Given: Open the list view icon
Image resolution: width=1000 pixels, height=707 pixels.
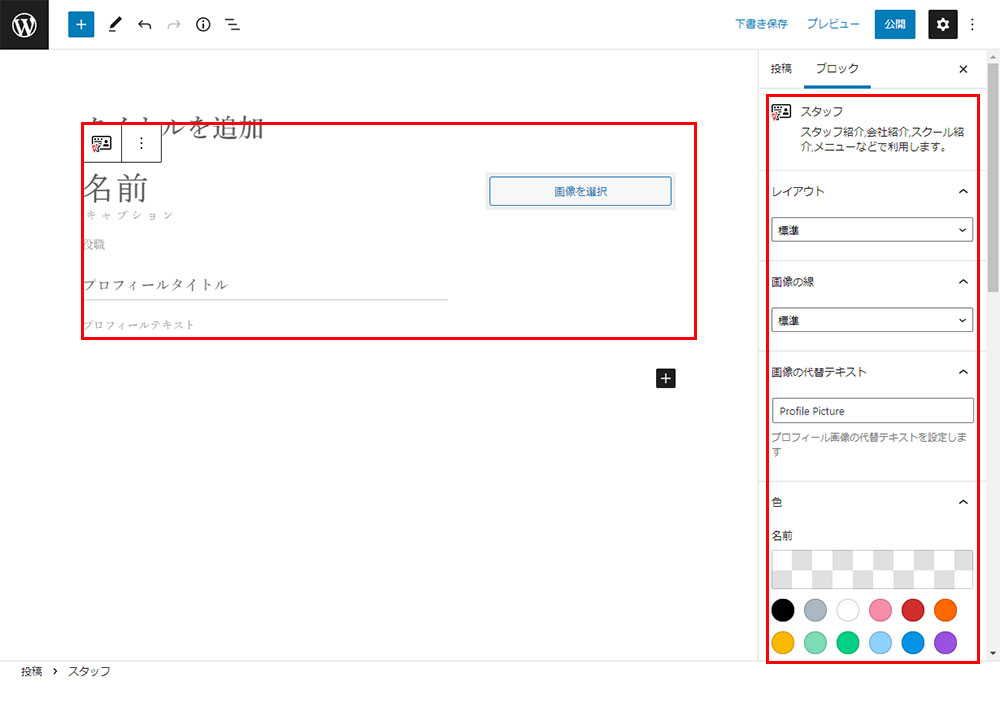Looking at the screenshot, I should 232,24.
